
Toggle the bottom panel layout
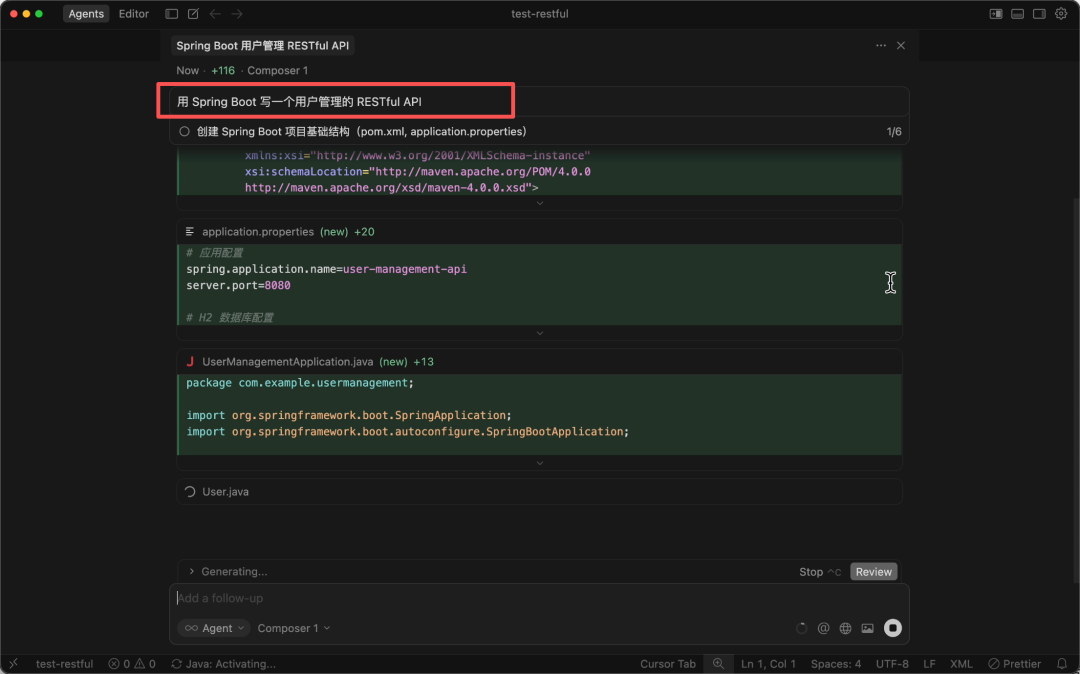pyautogui.click(x=1017, y=14)
